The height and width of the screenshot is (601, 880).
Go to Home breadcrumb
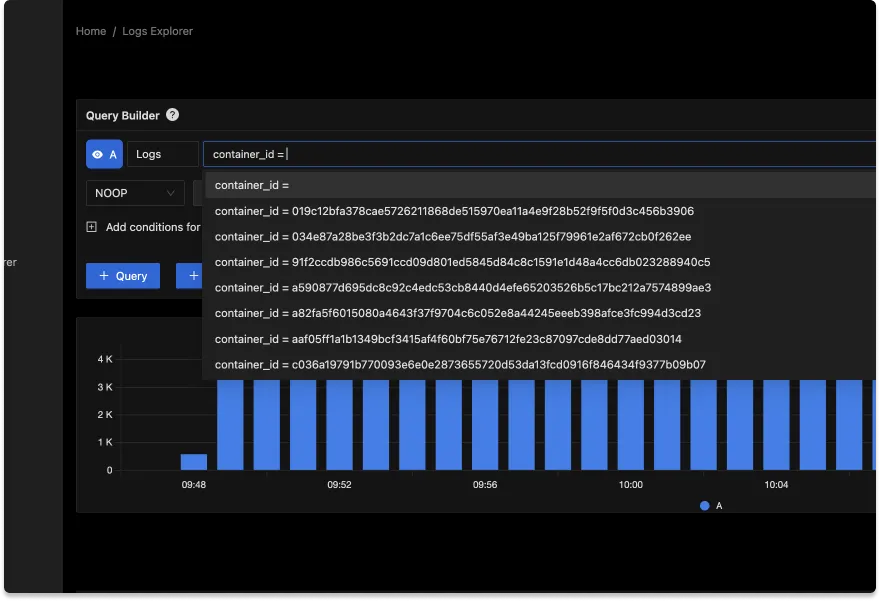(x=91, y=31)
